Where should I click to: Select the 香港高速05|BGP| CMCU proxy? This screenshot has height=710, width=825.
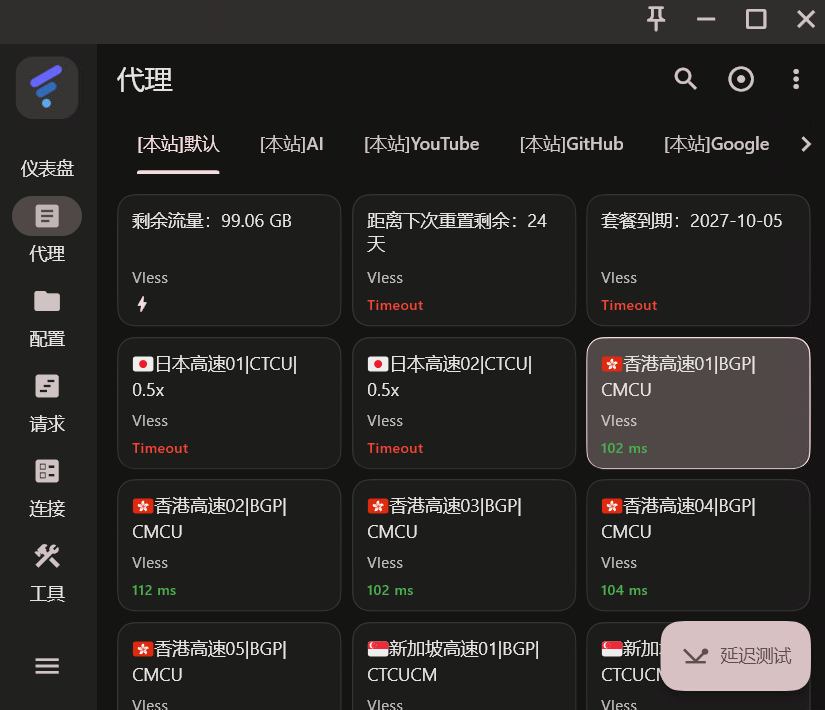[x=229, y=666]
